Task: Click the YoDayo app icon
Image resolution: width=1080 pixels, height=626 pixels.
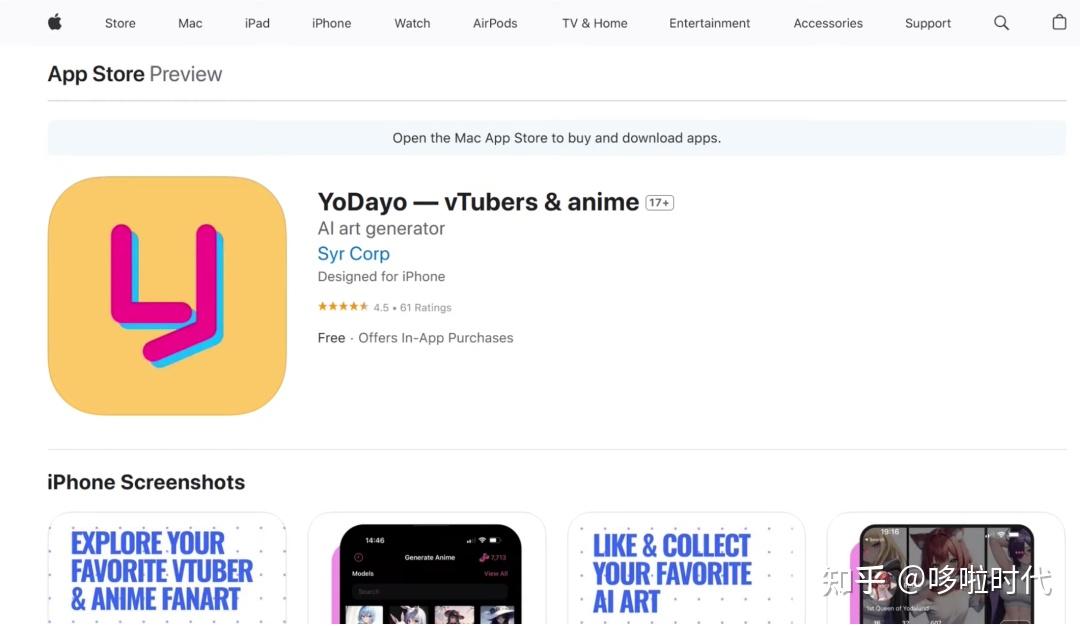Action: coord(167,295)
